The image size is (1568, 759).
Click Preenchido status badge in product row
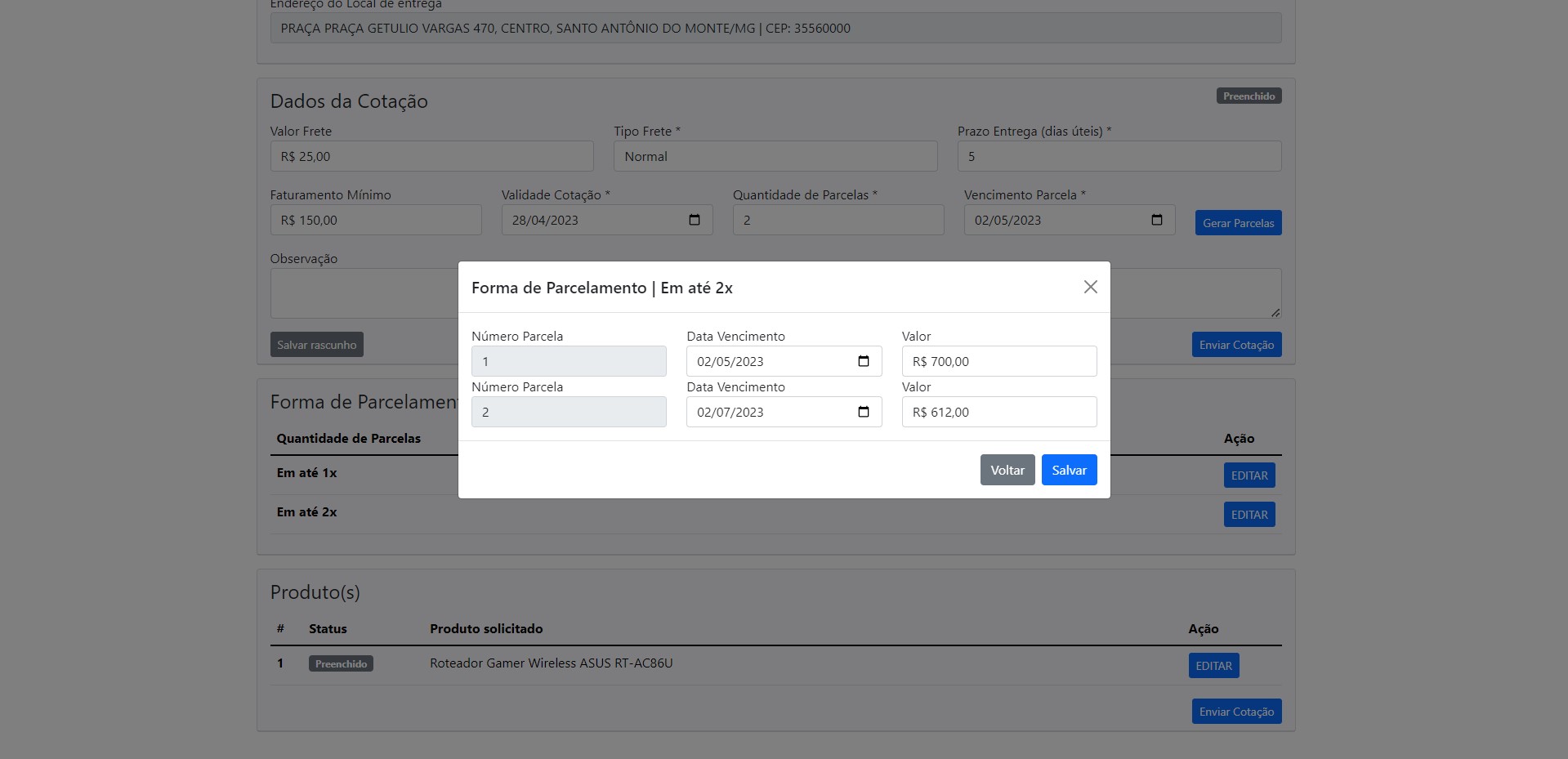tap(341, 663)
